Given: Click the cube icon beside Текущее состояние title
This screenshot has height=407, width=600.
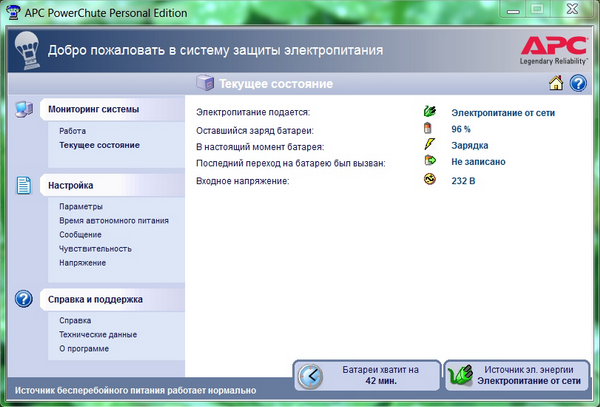Looking at the screenshot, I should tap(205, 82).
